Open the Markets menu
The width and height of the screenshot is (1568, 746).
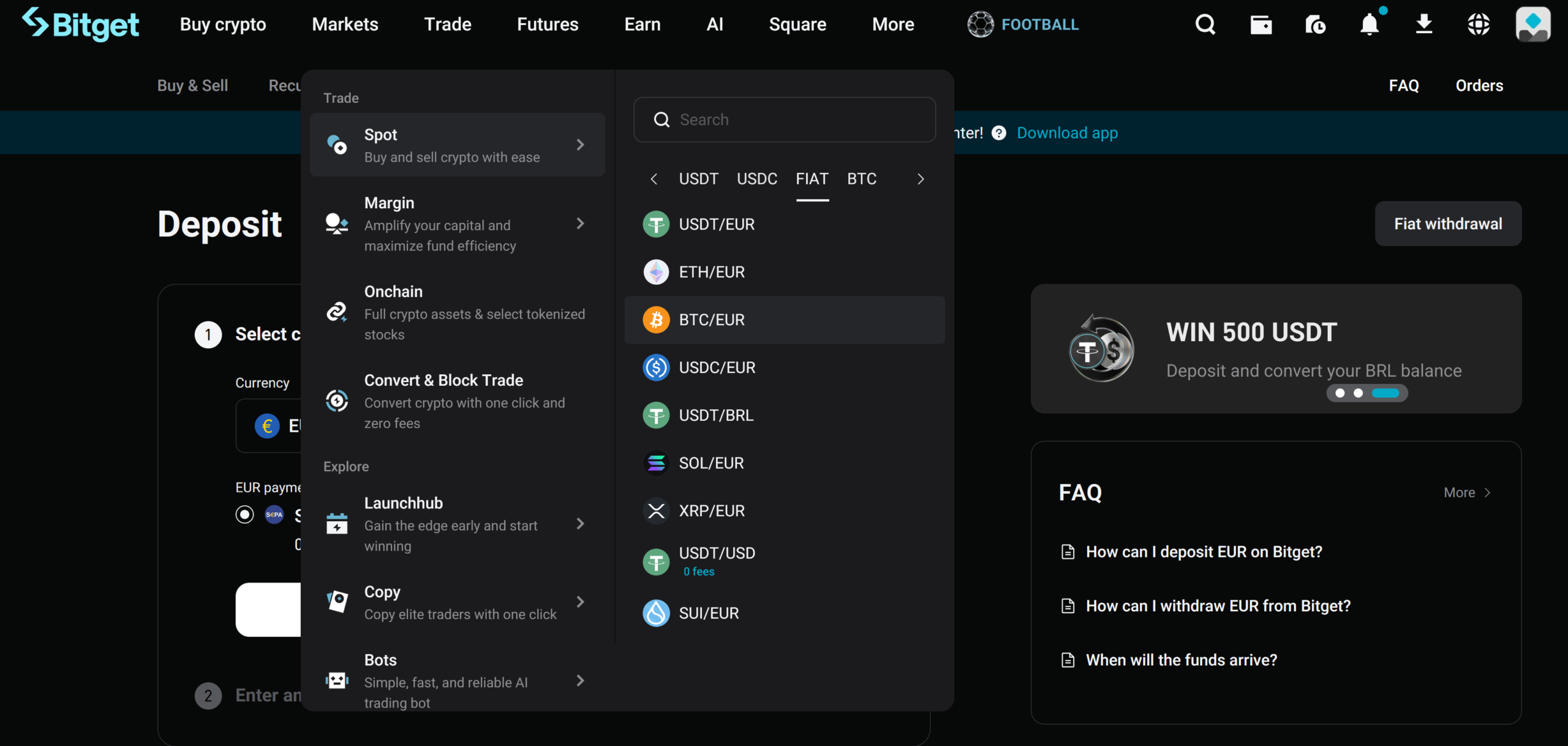pos(345,24)
